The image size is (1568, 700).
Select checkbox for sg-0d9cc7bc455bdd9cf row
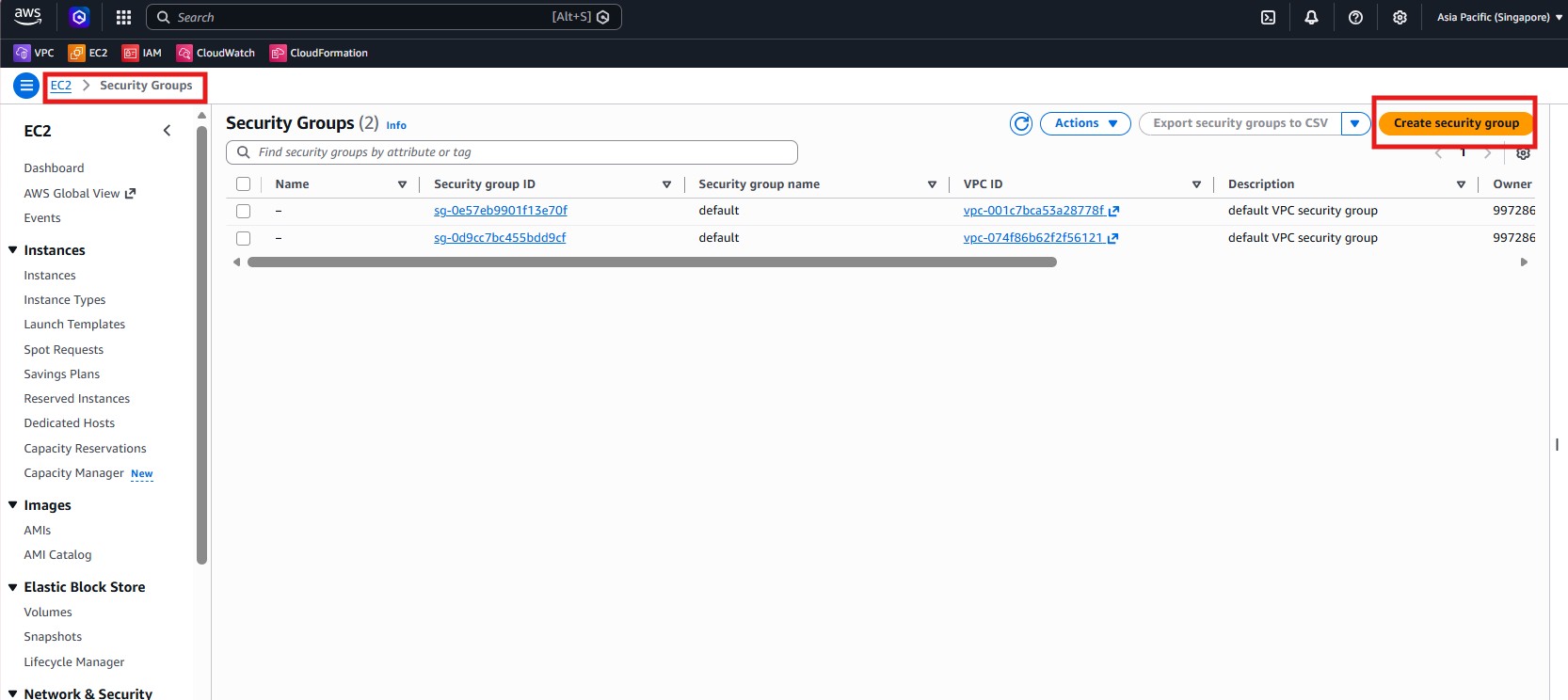(x=244, y=238)
